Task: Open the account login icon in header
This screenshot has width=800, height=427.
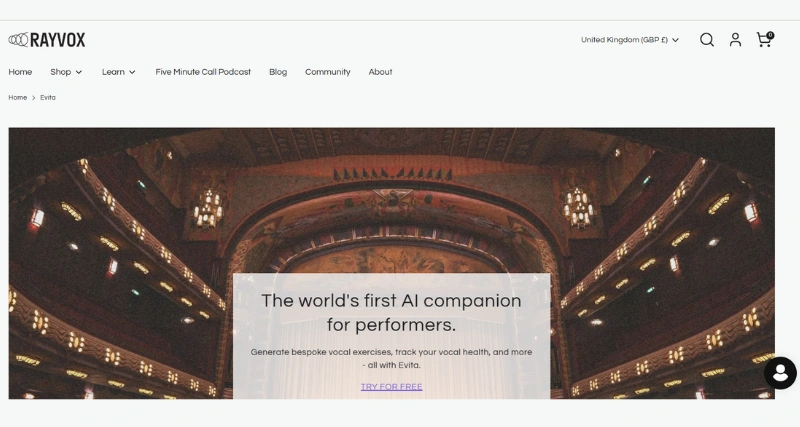Action: (x=735, y=40)
